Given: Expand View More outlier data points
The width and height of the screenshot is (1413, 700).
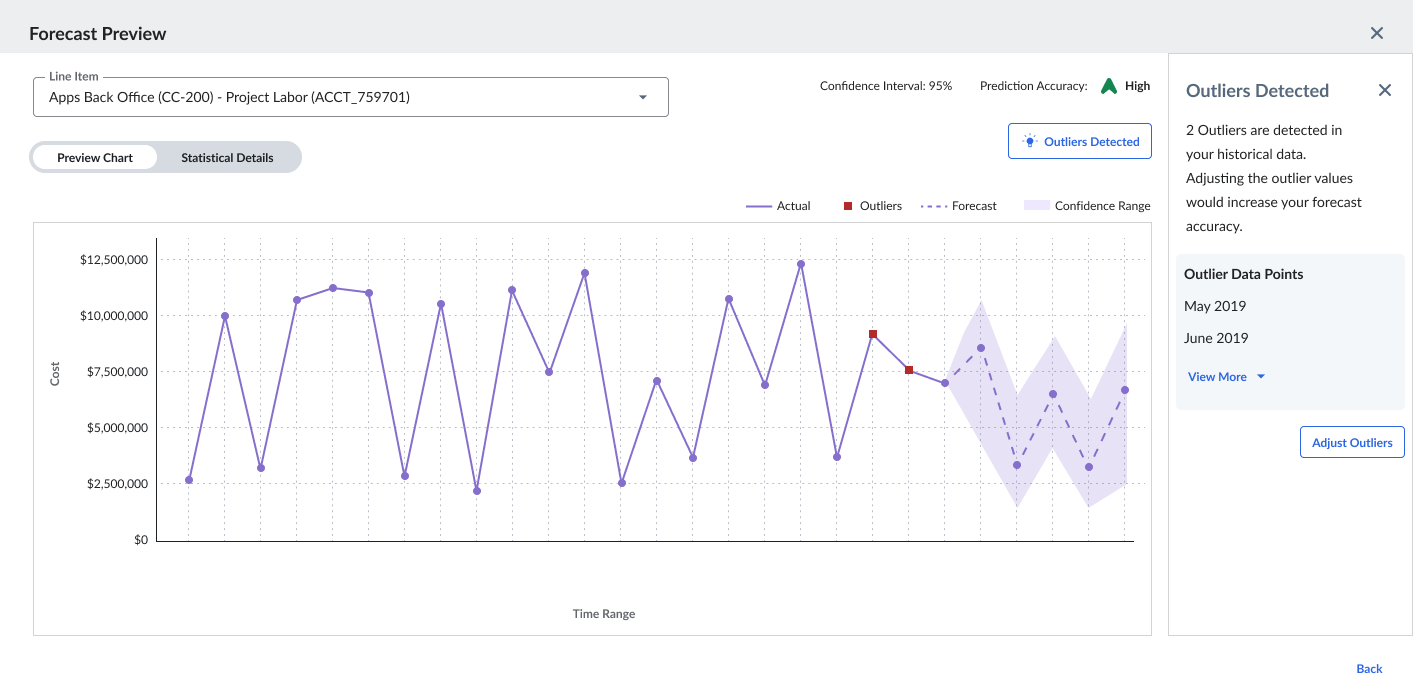Looking at the screenshot, I should click(1226, 377).
